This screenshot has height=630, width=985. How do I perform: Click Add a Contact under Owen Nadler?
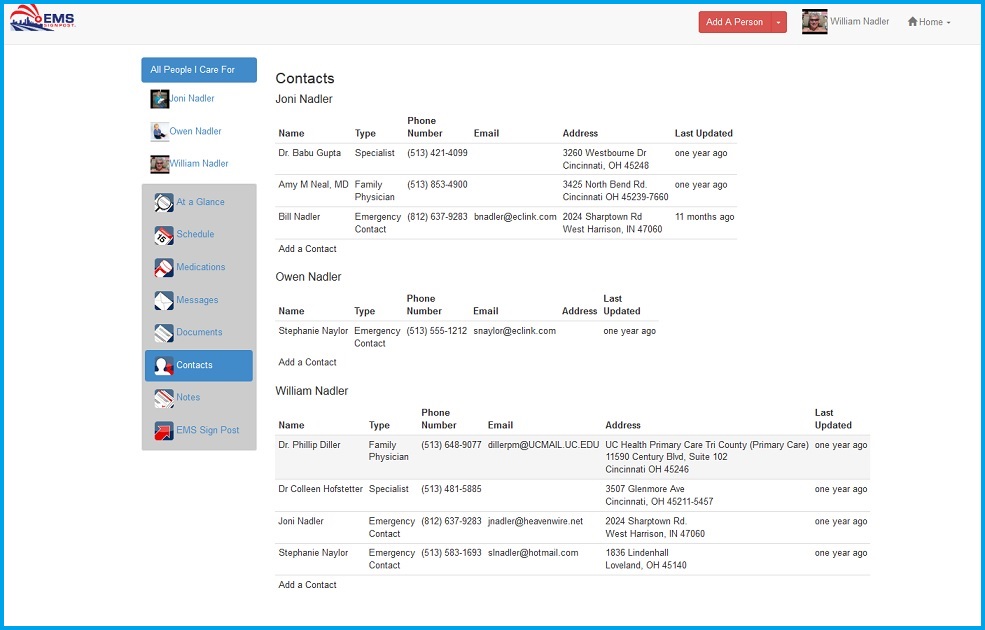pos(307,362)
